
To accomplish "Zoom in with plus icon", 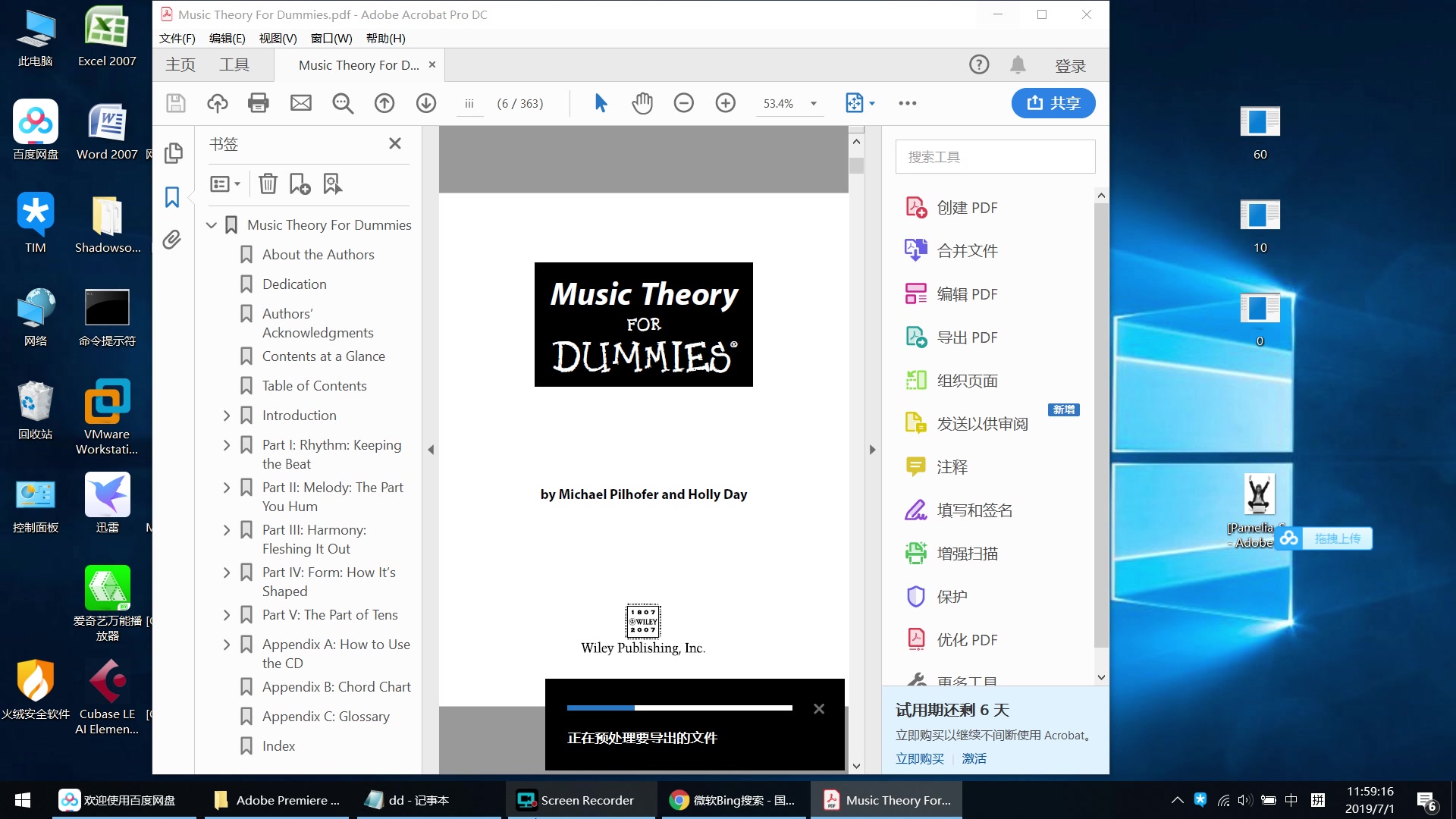I will click(x=726, y=103).
